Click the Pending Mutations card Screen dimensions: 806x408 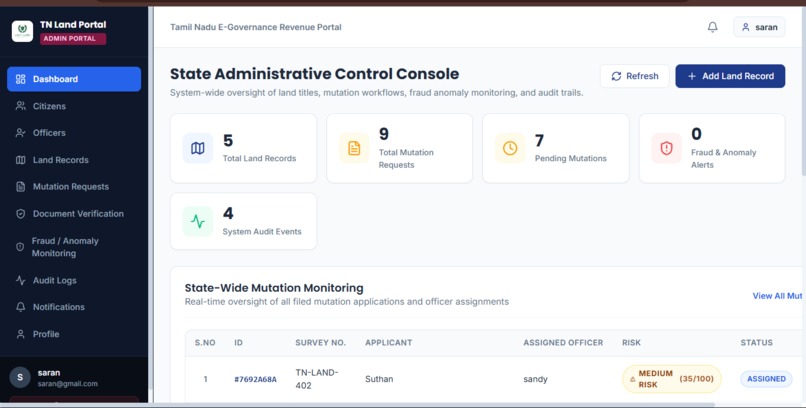556,149
